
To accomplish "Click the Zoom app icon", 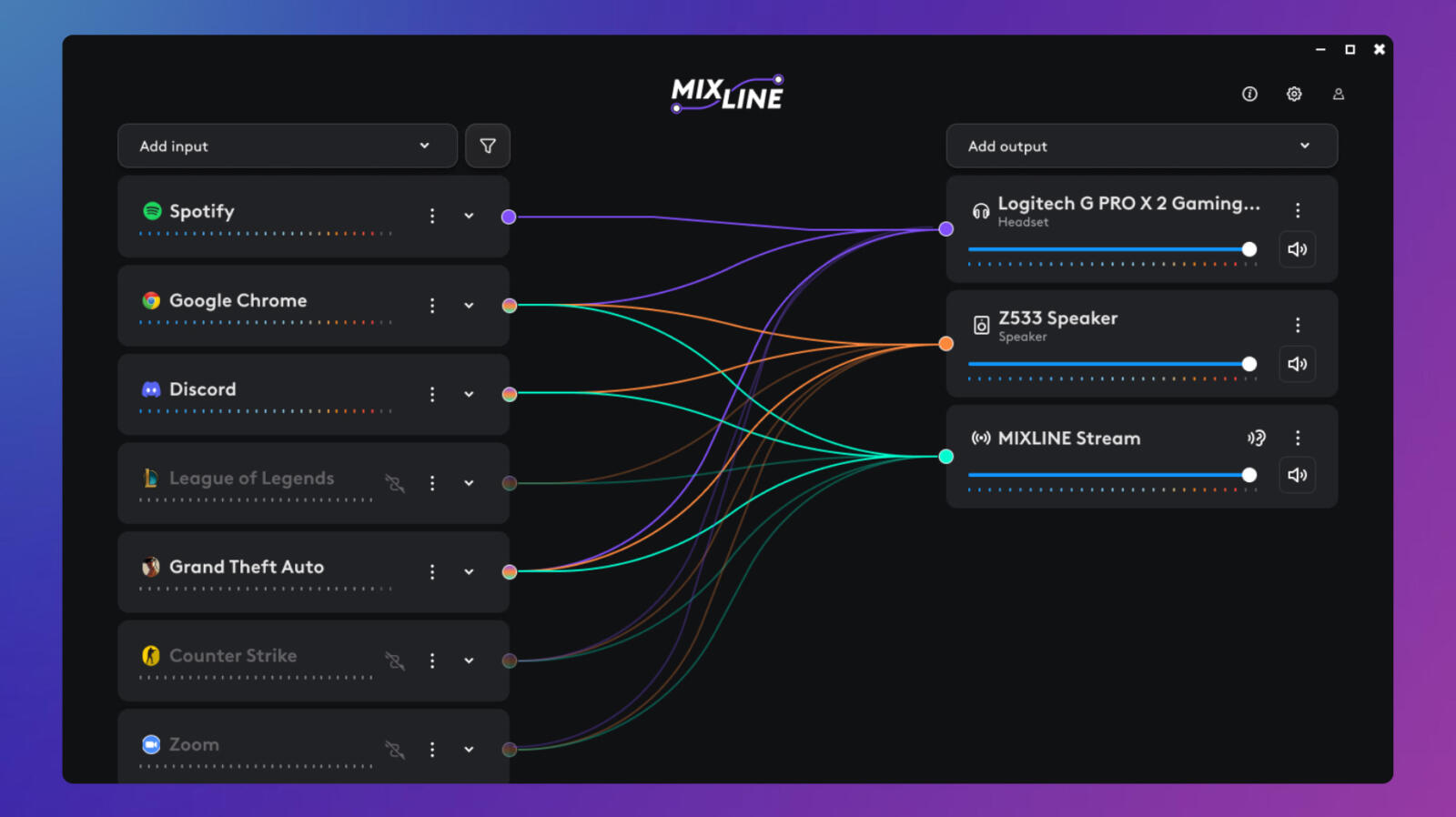I will 152,744.
